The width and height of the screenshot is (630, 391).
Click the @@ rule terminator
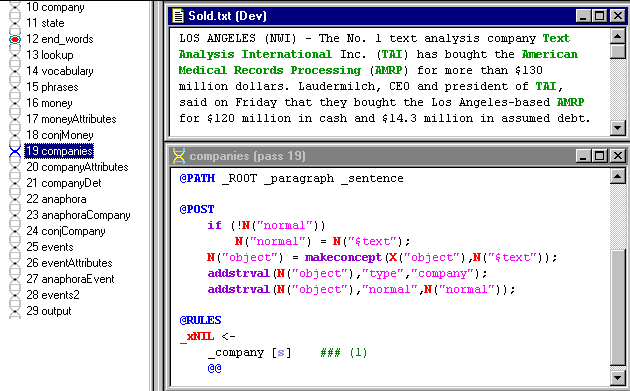[x=215, y=368]
